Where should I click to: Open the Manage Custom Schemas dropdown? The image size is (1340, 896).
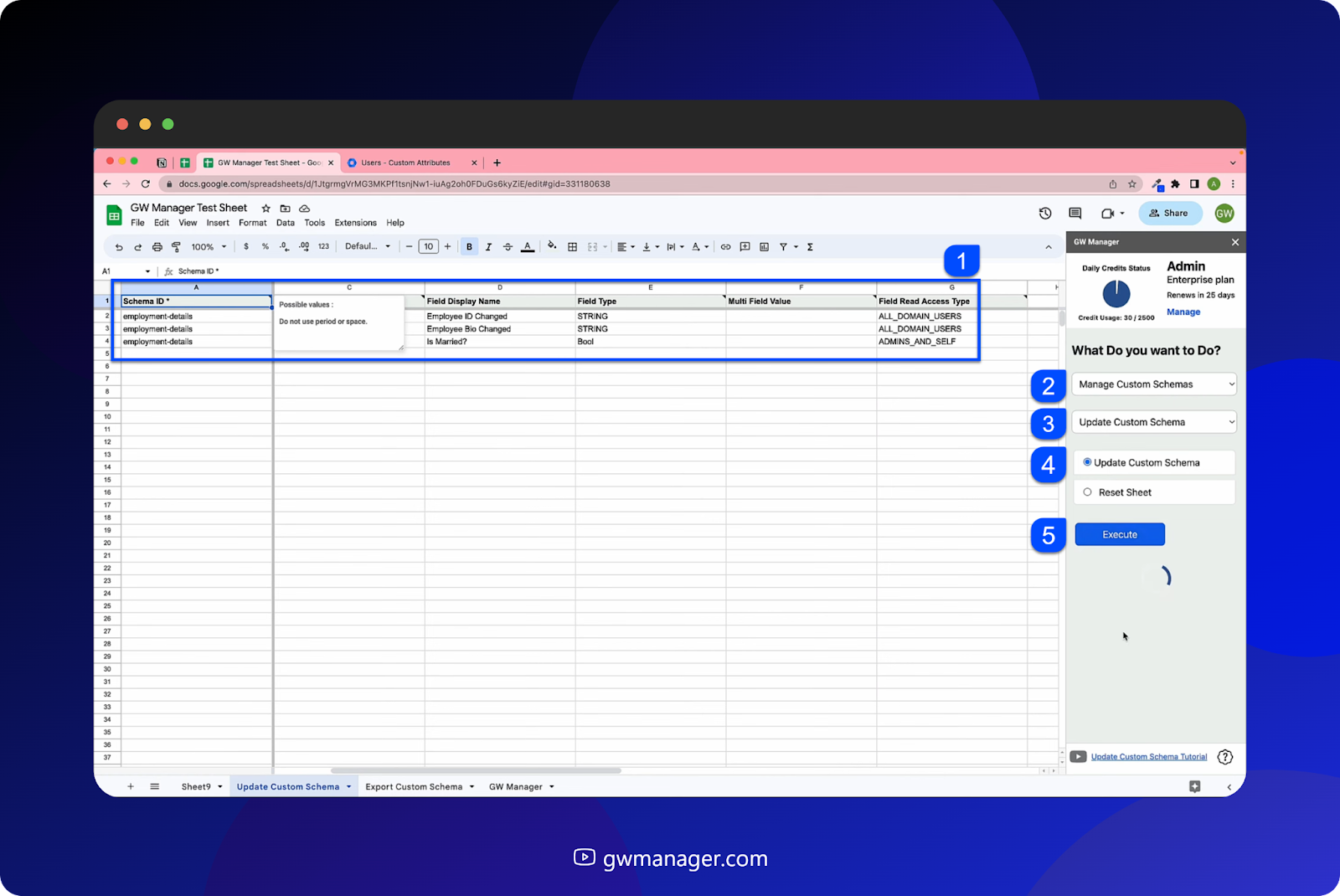coord(1153,384)
